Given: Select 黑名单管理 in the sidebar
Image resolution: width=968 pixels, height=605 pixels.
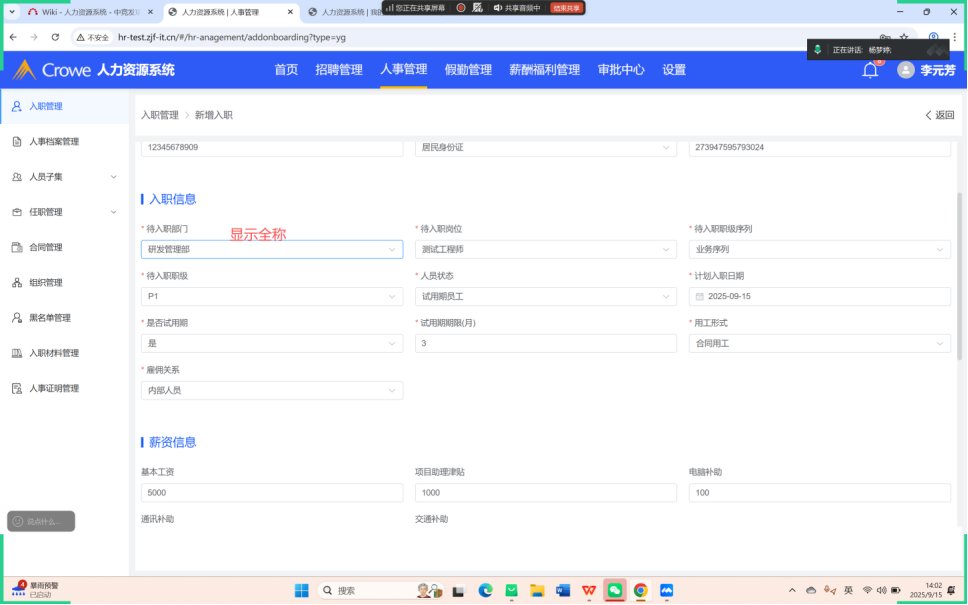Looking at the screenshot, I should [49, 318].
